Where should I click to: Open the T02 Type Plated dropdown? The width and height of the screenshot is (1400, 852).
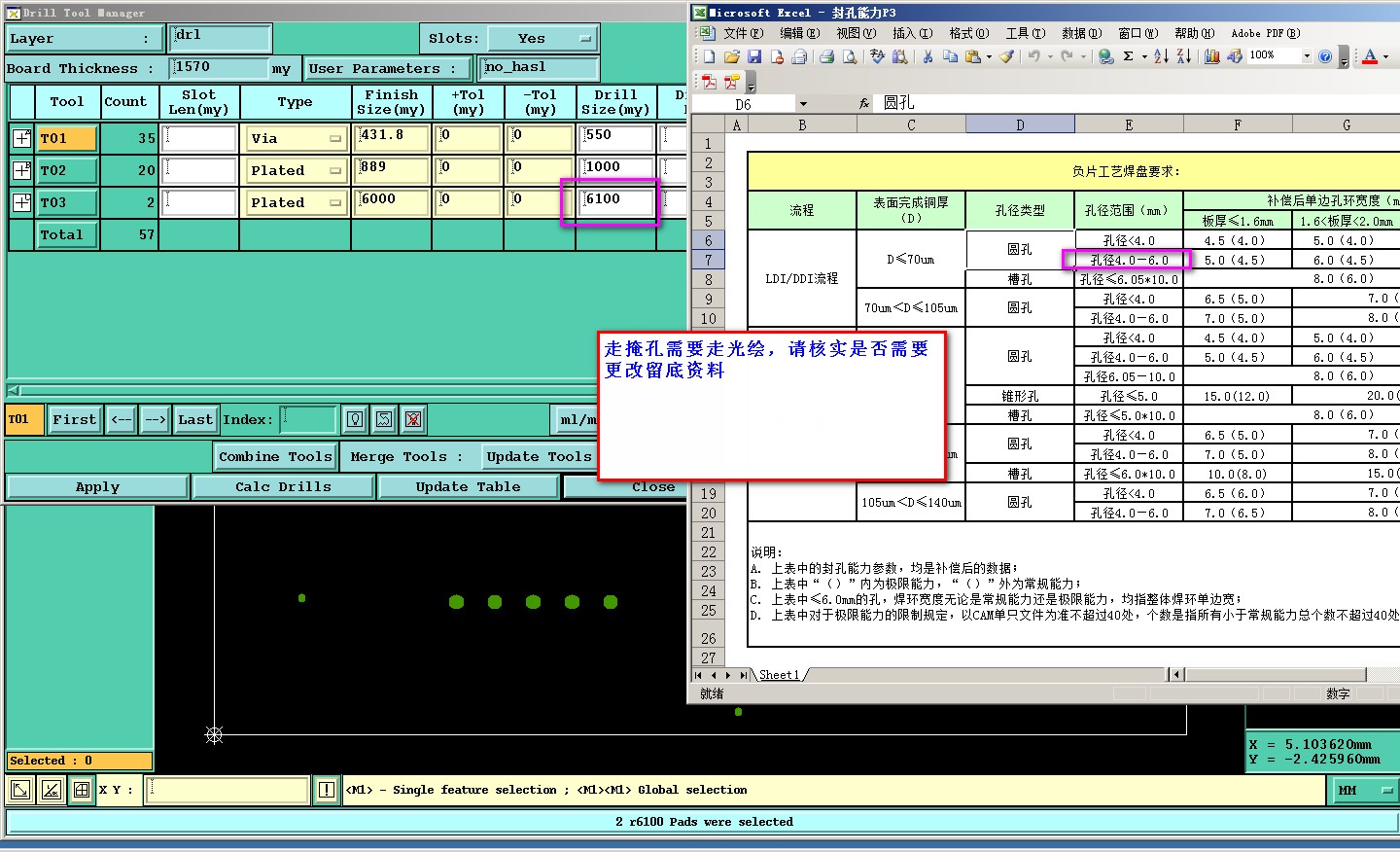point(296,170)
